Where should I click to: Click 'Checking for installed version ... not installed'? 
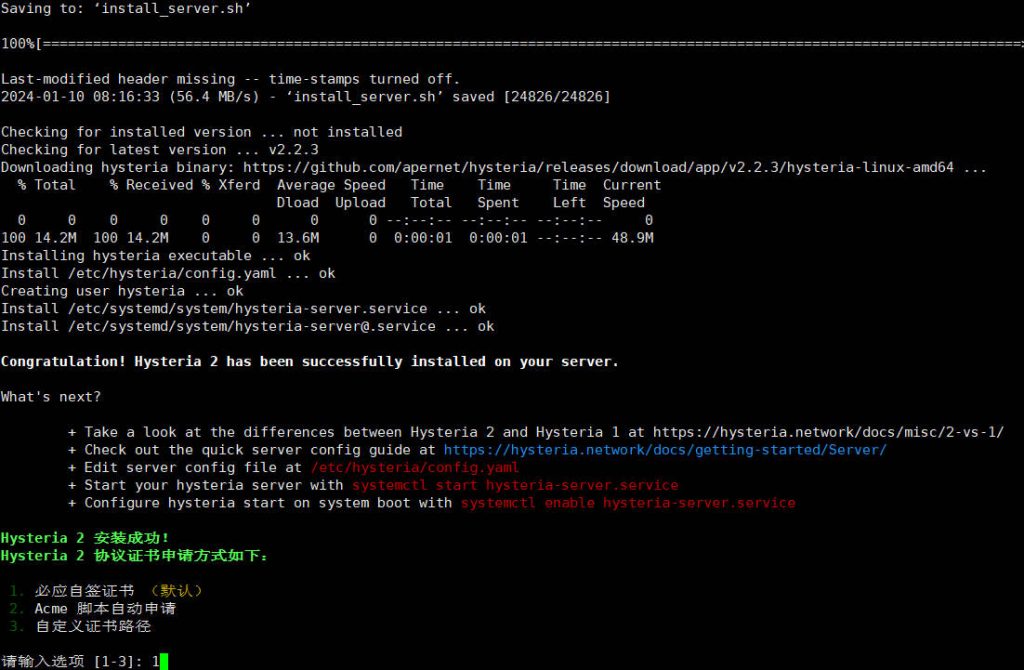point(202,132)
